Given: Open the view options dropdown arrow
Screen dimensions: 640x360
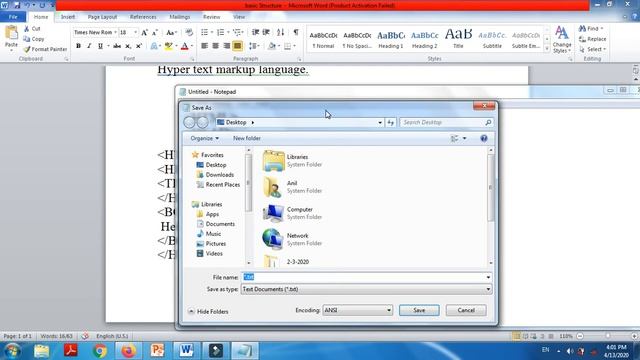Looking at the screenshot, I should 464,138.
